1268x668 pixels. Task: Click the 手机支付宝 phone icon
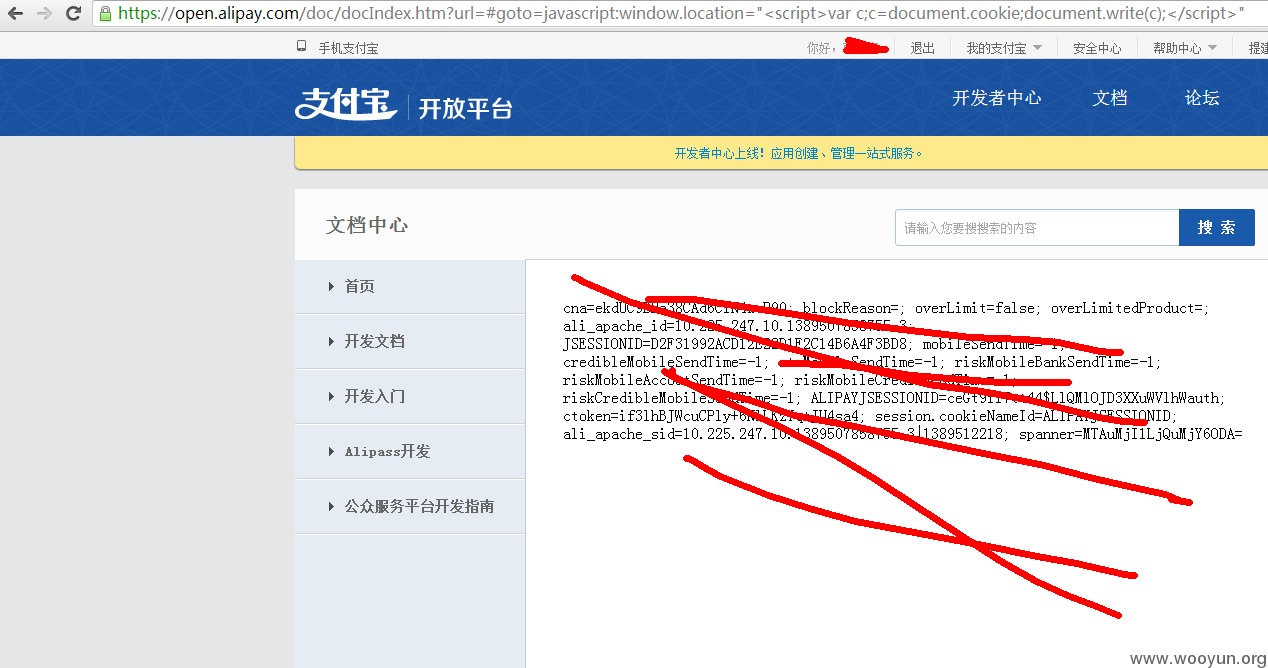click(301, 46)
